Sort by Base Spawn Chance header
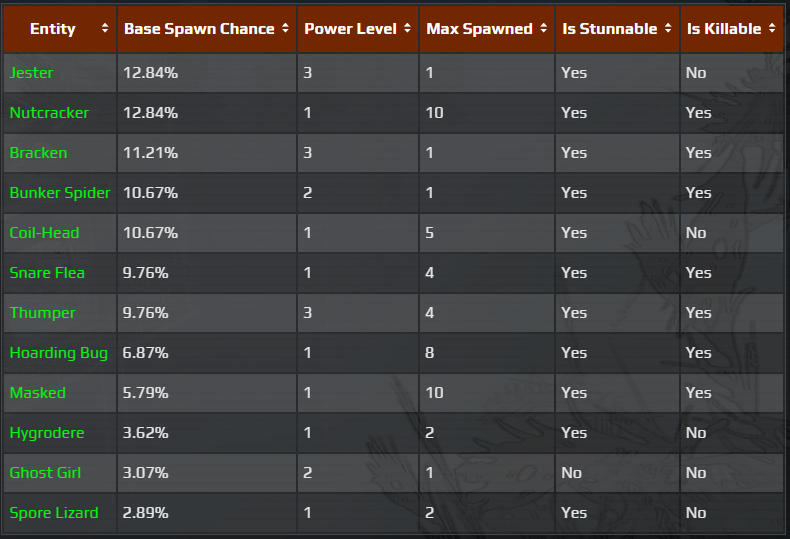The image size is (790, 539). click(x=199, y=29)
